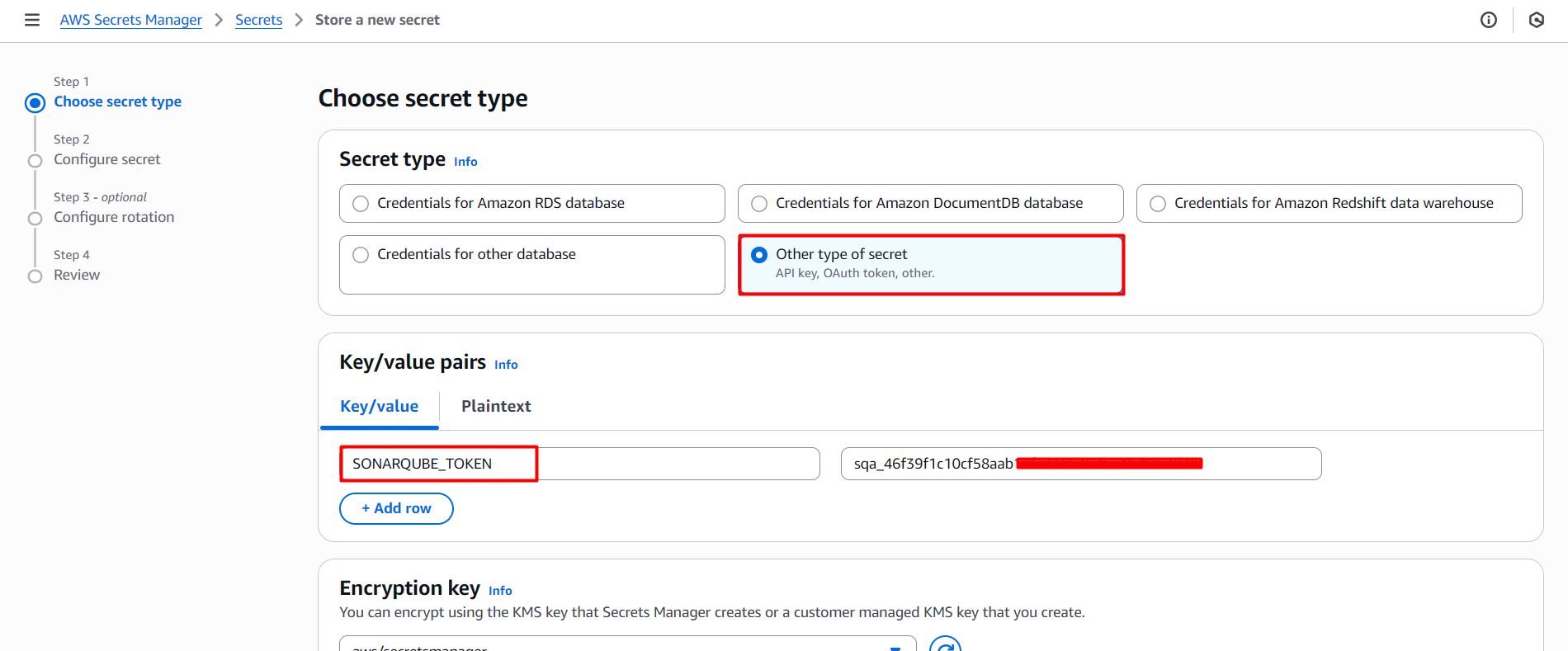Switch to the Key/value tab
This screenshot has width=1568, height=651.
pos(380,406)
